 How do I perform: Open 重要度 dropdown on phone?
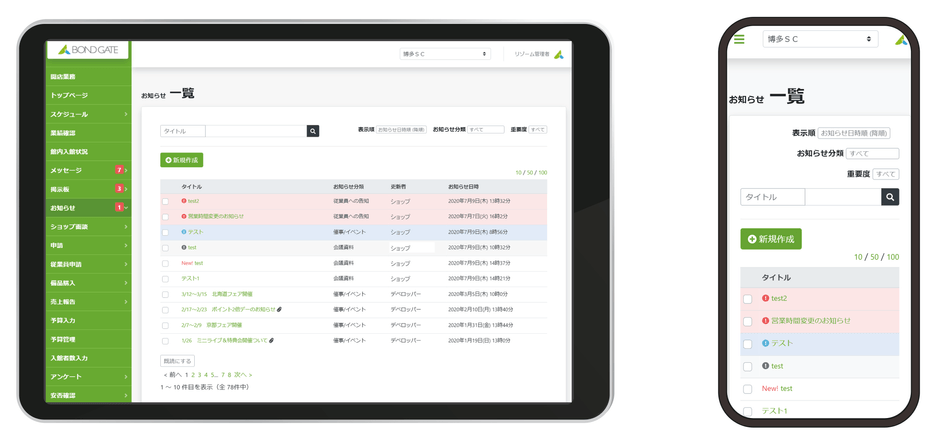tap(885, 174)
